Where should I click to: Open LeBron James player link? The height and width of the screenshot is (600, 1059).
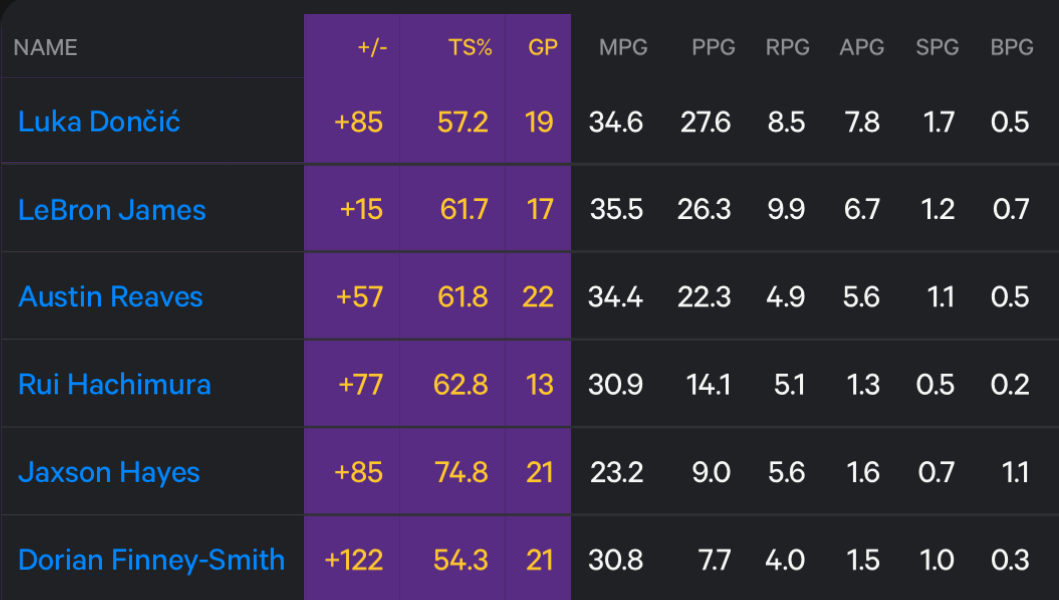coord(111,209)
